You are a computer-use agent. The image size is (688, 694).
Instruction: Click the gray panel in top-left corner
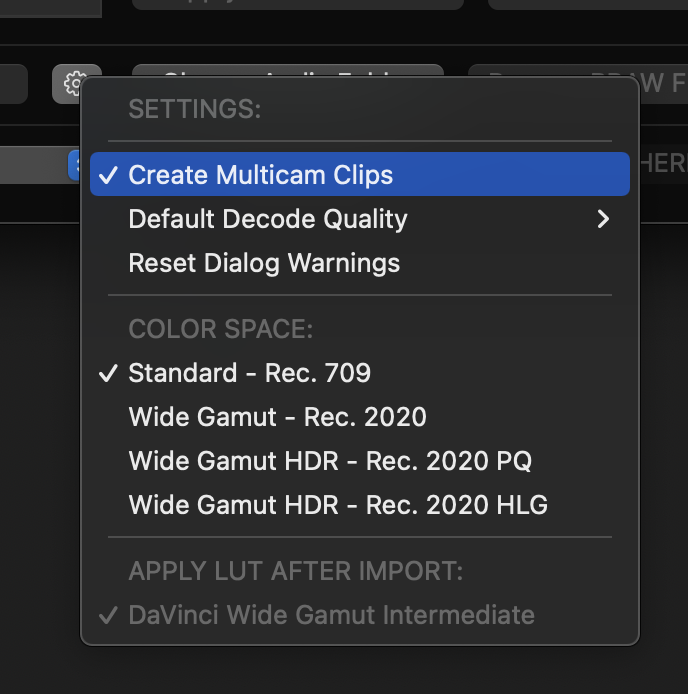[50, 7]
